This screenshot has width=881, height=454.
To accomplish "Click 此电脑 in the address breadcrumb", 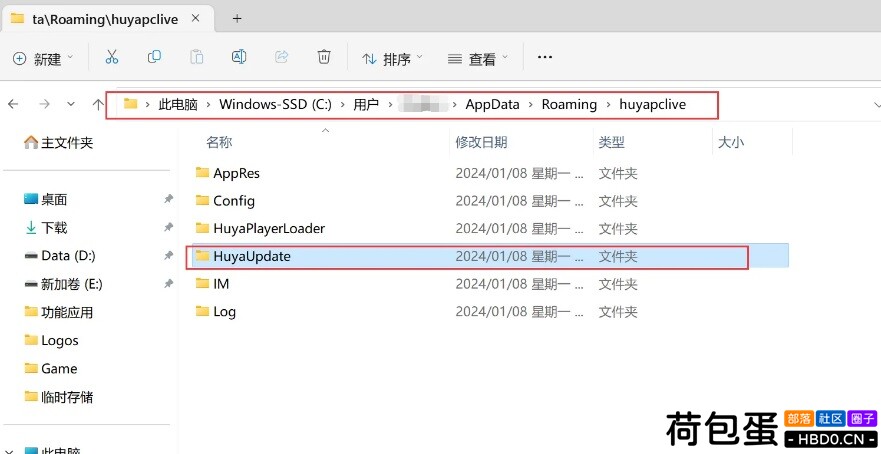I will [178, 105].
